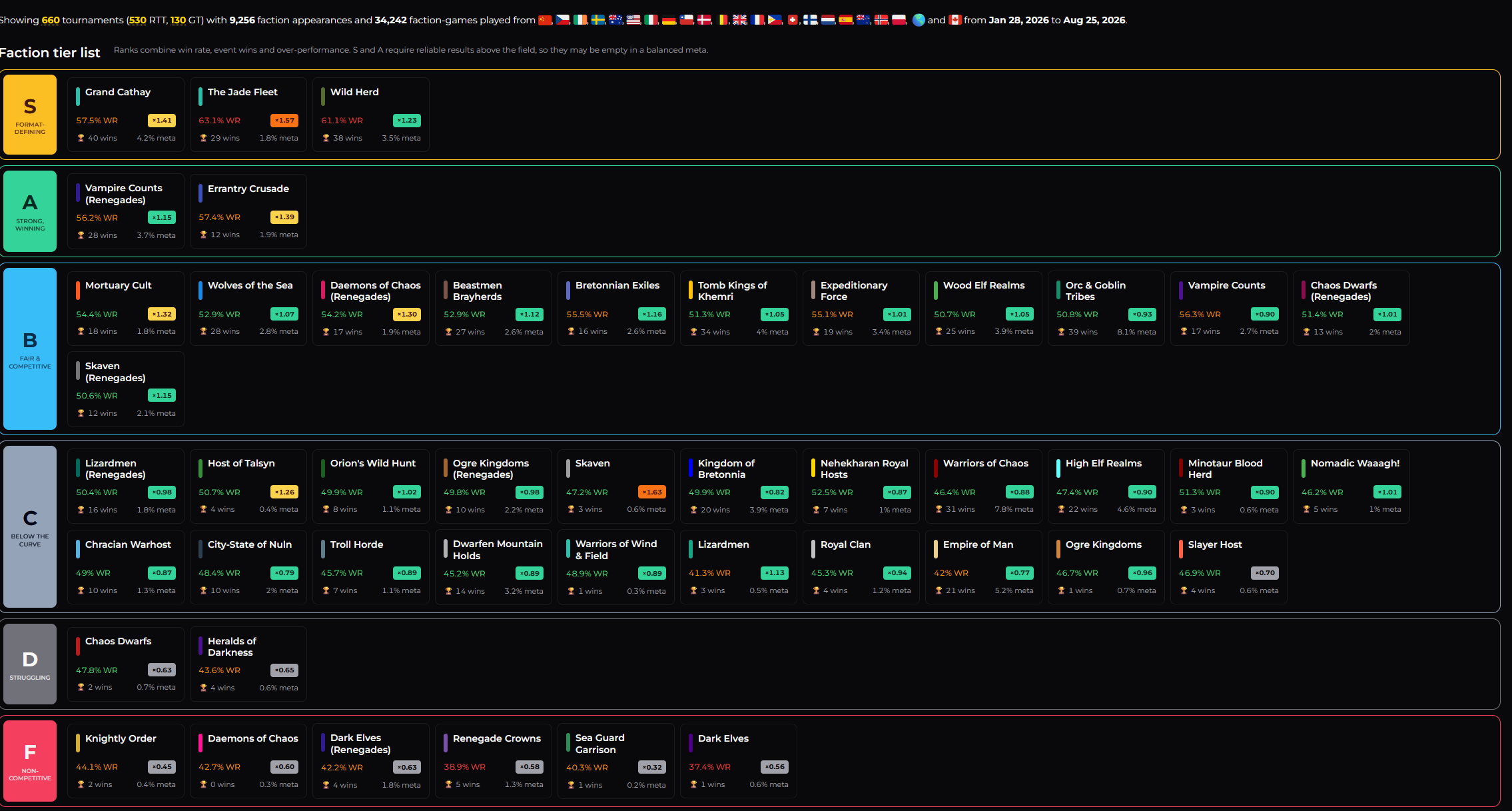The height and width of the screenshot is (811, 1512).
Task: Open the underlined 660 tournaments link
Action: point(51,20)
